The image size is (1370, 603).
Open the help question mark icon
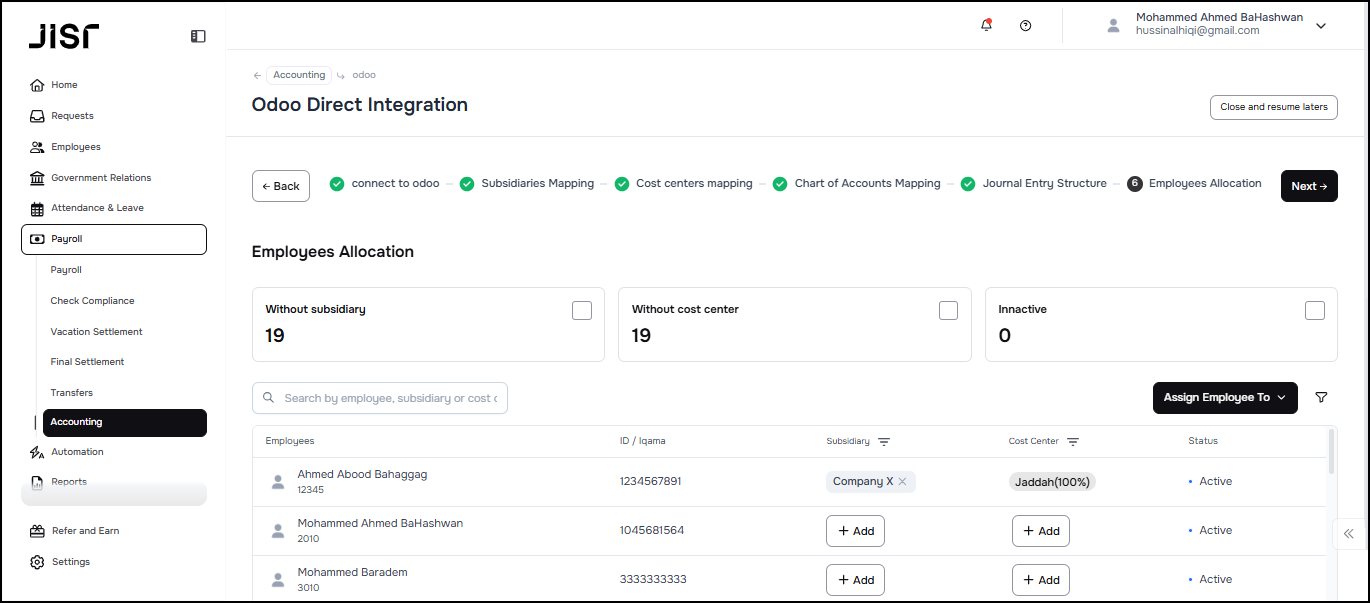coord(1025,26)
